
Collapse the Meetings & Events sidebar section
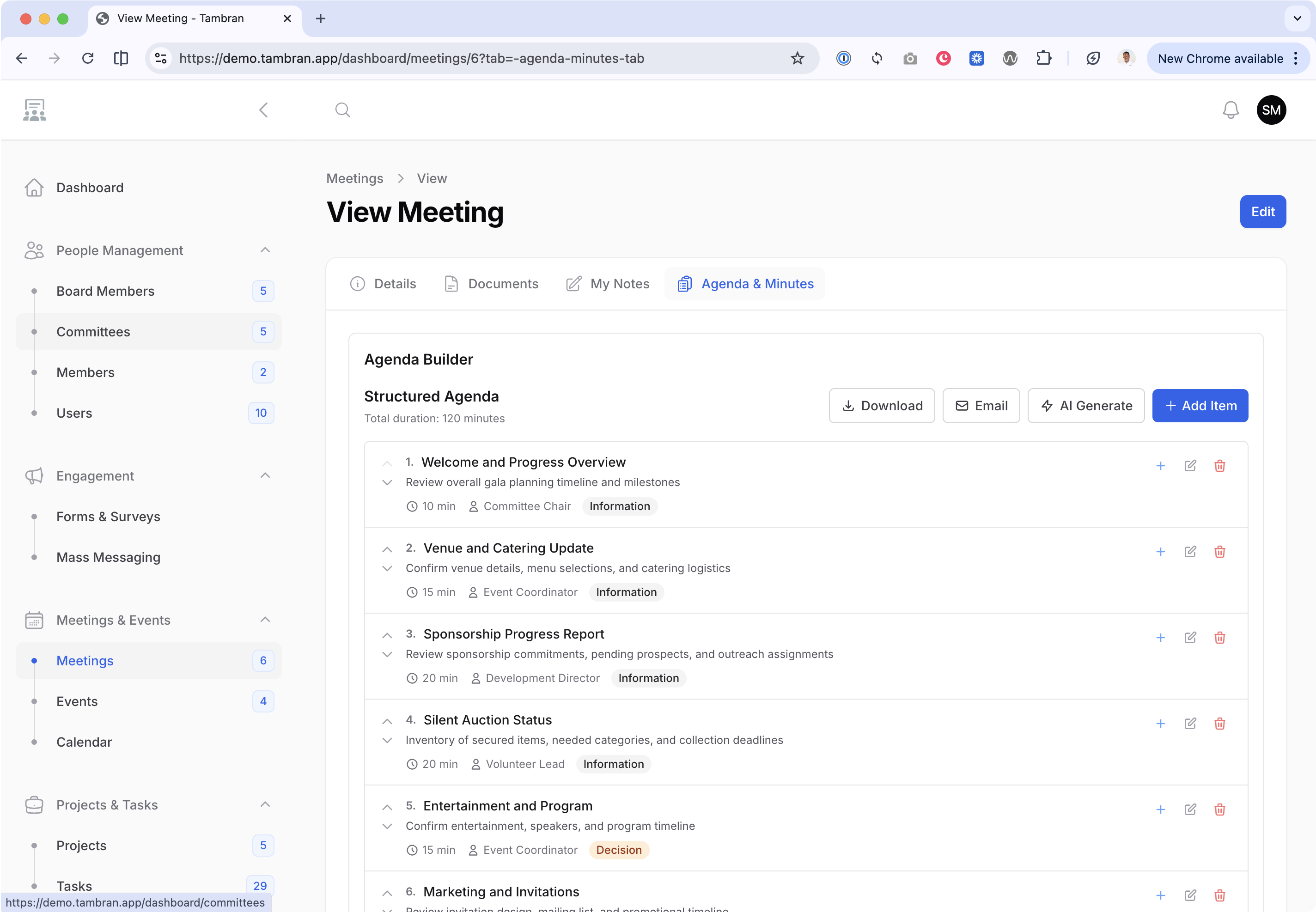(264, 619)
